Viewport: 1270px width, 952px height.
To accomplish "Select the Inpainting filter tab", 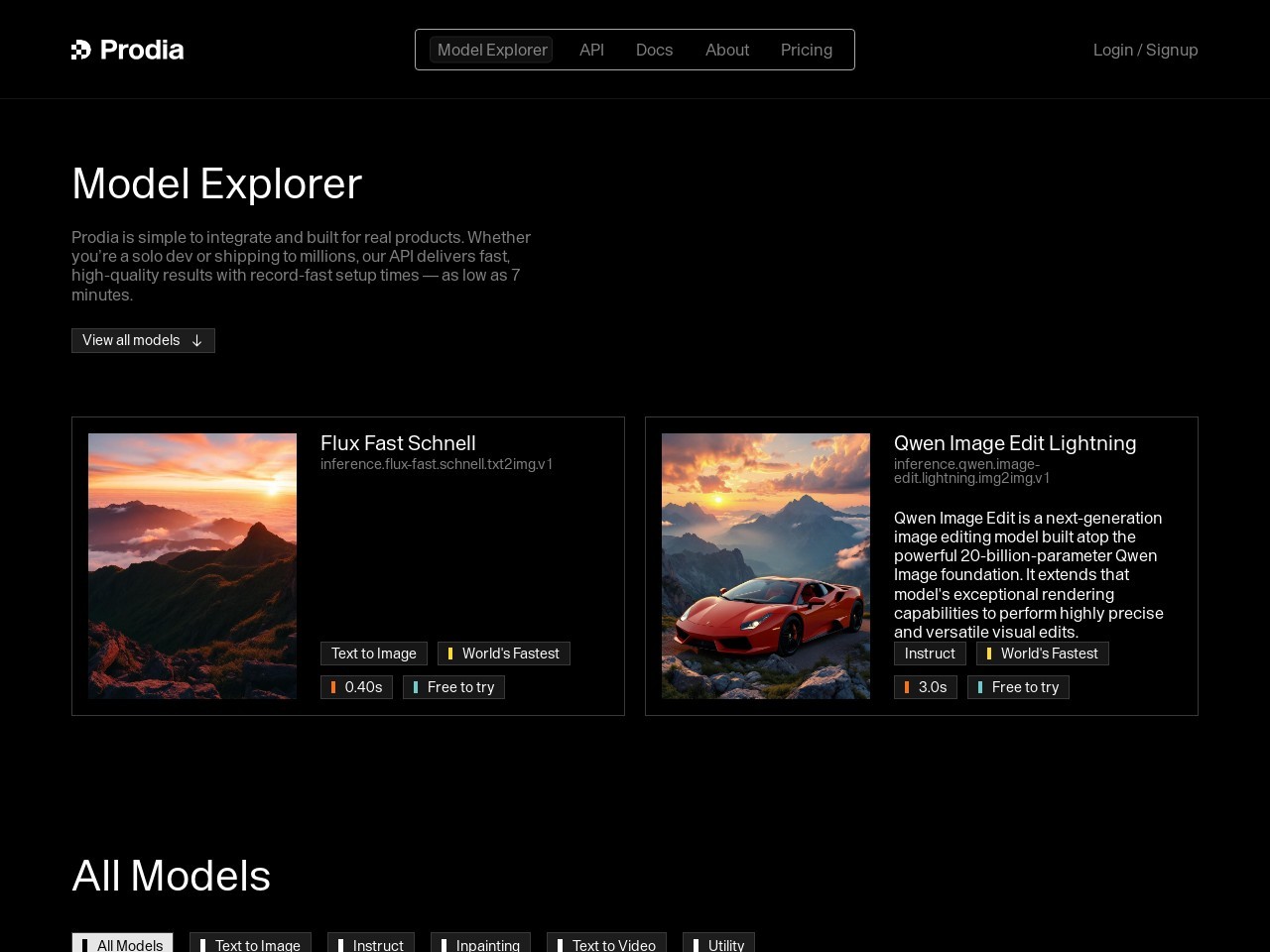I will point(480,944).
